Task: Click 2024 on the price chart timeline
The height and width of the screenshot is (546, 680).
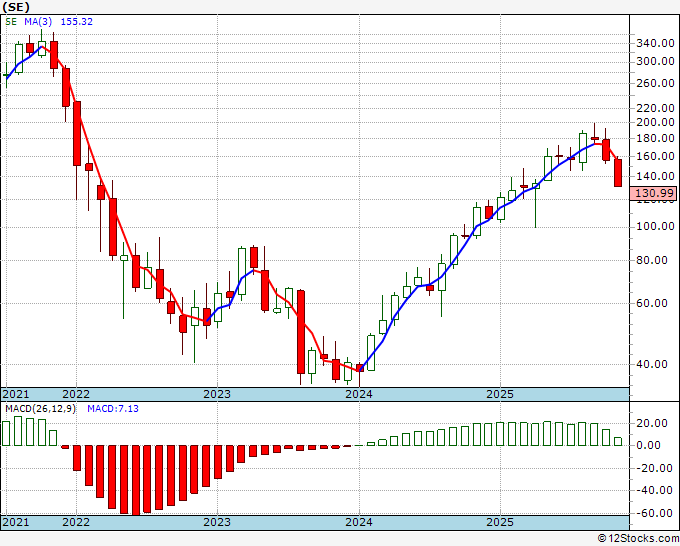Action: [x=359, y=394]
